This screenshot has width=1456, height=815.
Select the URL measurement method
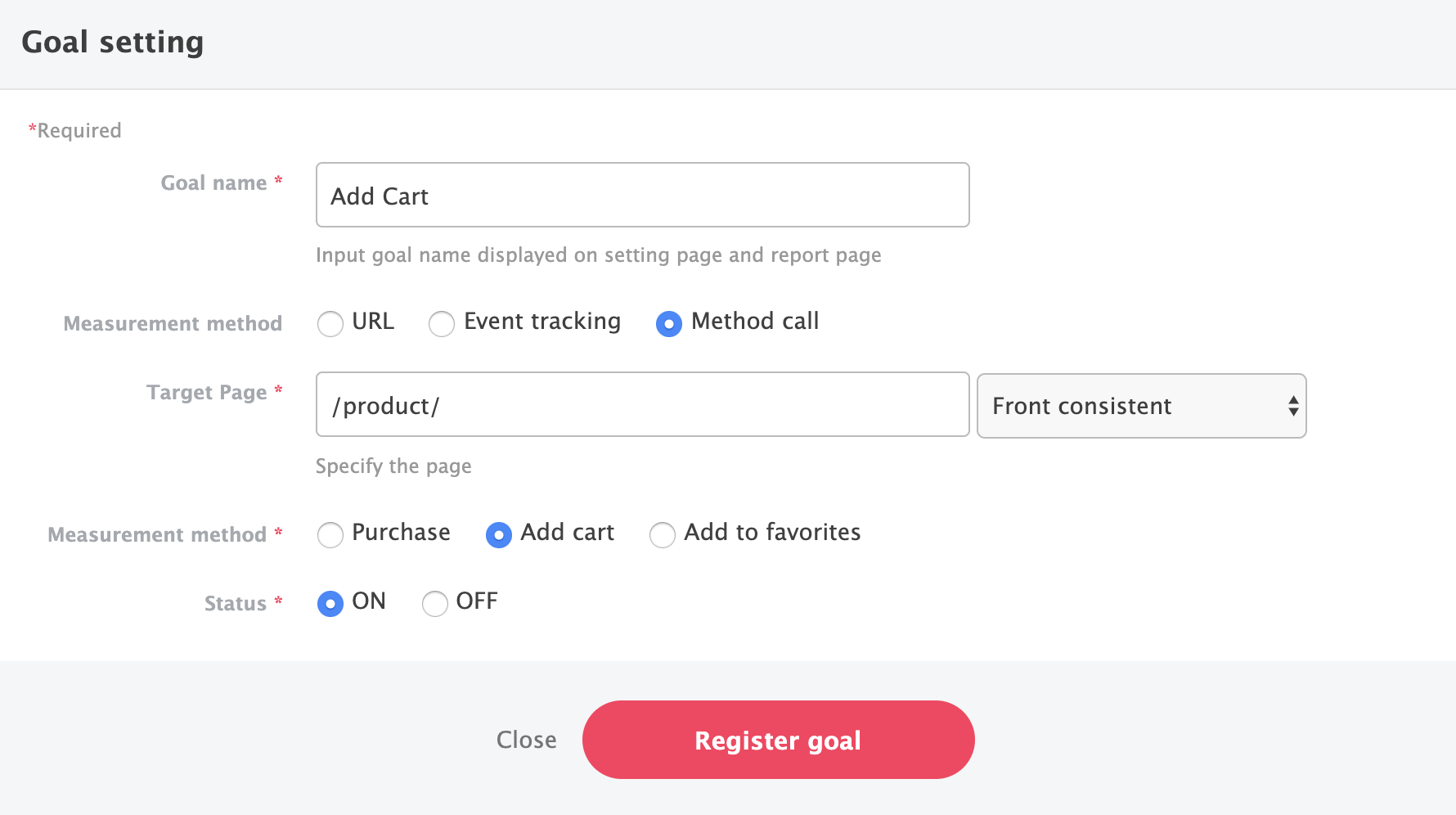tap(330, 324)
